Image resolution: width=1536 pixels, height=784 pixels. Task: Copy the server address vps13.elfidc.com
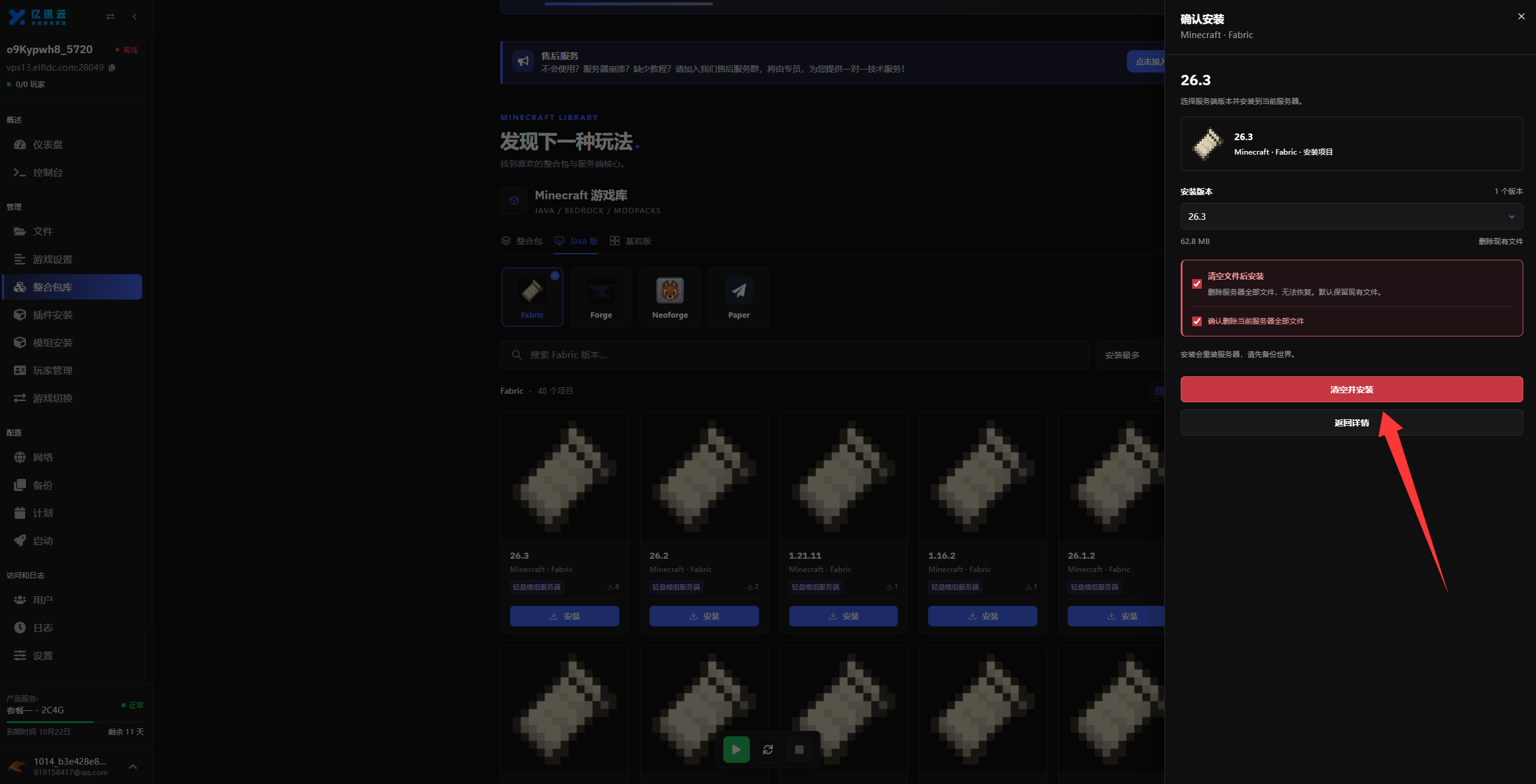point(112,68)
